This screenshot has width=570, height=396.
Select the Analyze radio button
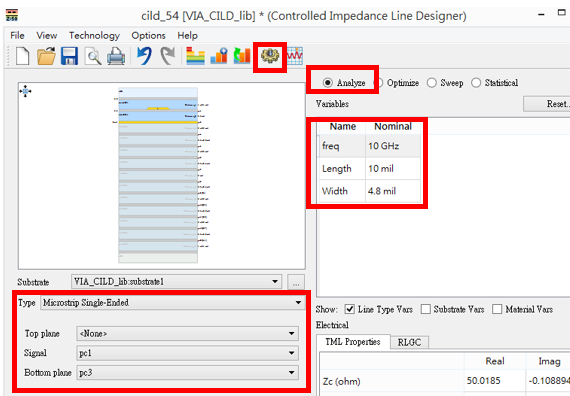click(328, 83)
